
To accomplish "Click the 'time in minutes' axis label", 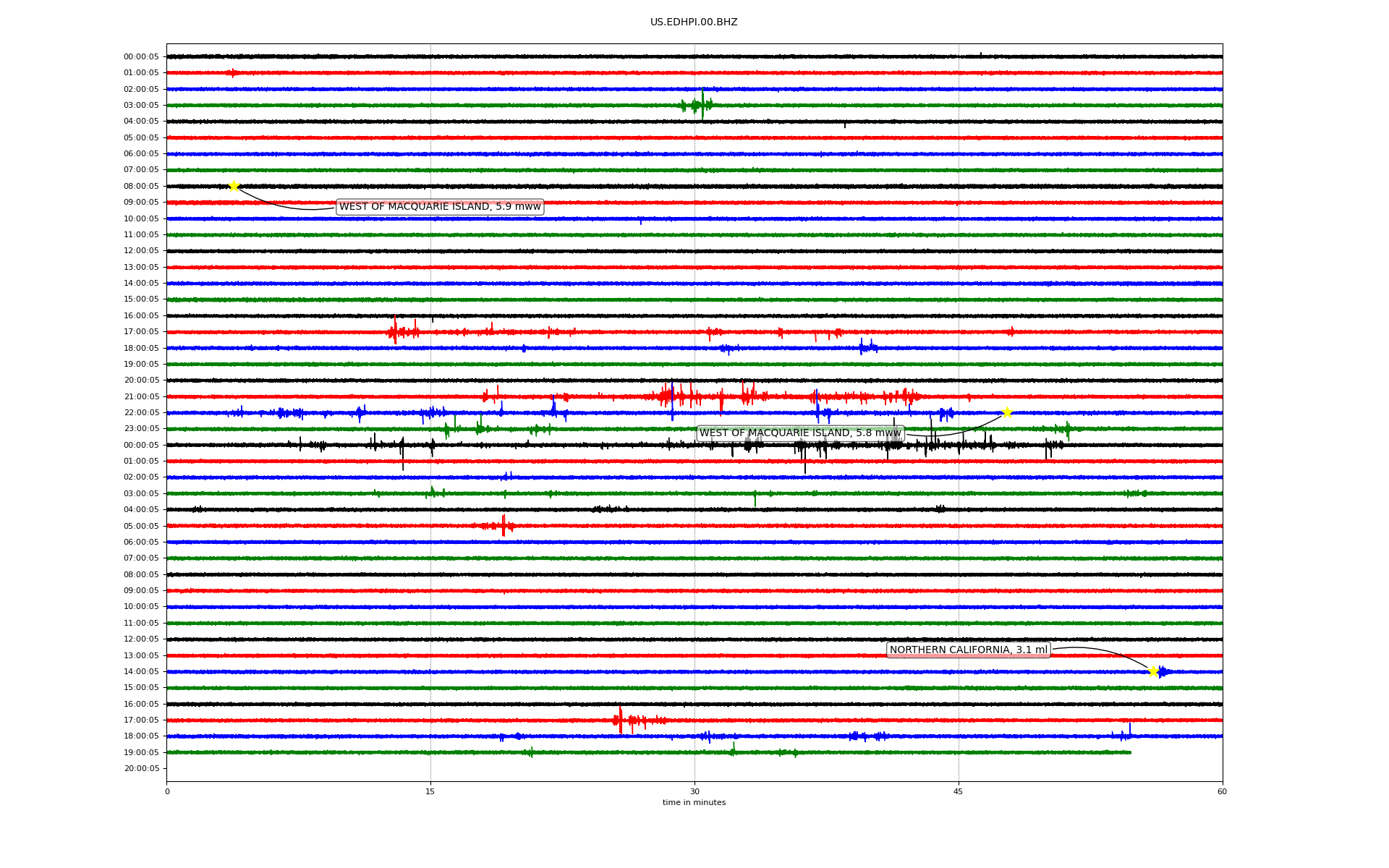I will (694, 802).
